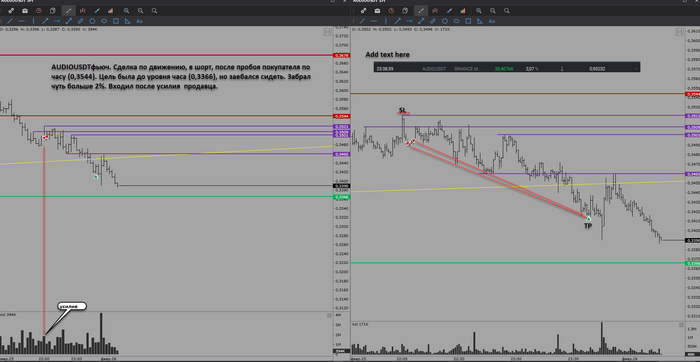This screenshot has width=700, height=362.
Task: Click the pie chart icon in left chart
Action: click(53, 10)
